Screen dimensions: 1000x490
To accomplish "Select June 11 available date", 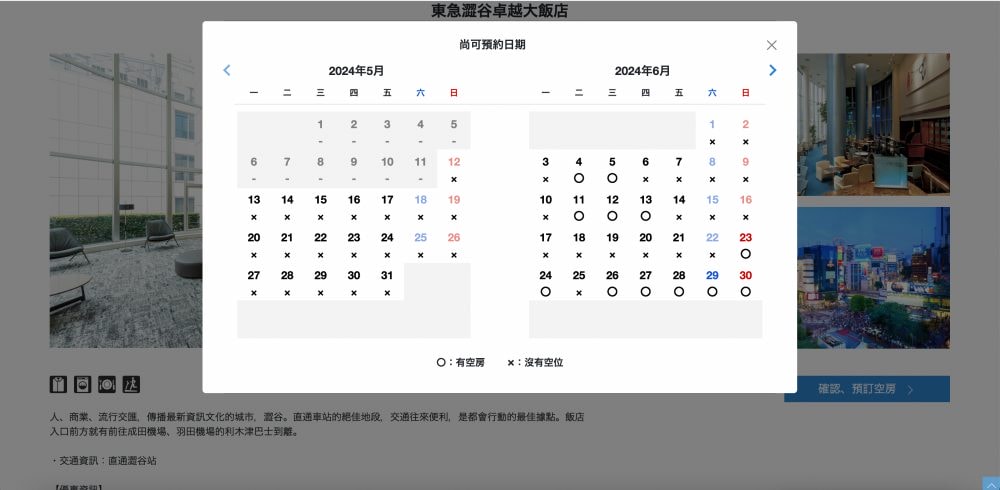I will (x=578, y=207).
